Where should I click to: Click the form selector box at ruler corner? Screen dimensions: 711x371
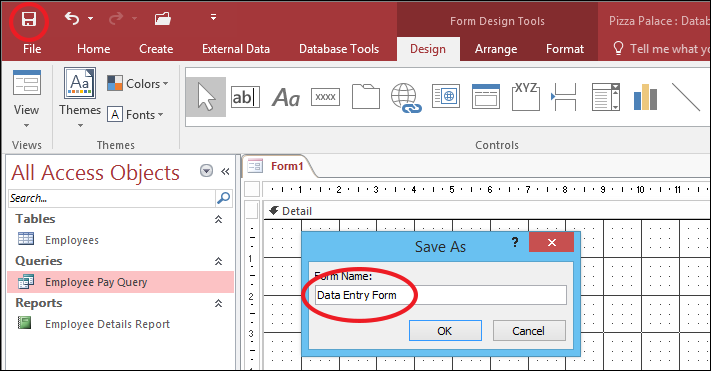pyautogui.click(x=252, y=189)
